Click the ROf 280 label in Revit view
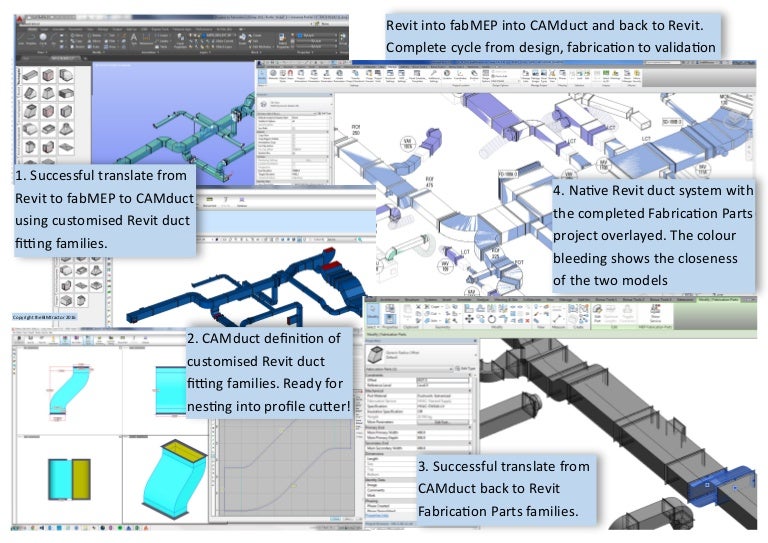The height and width of the screenshot is (543, 768). click(356, 130)
